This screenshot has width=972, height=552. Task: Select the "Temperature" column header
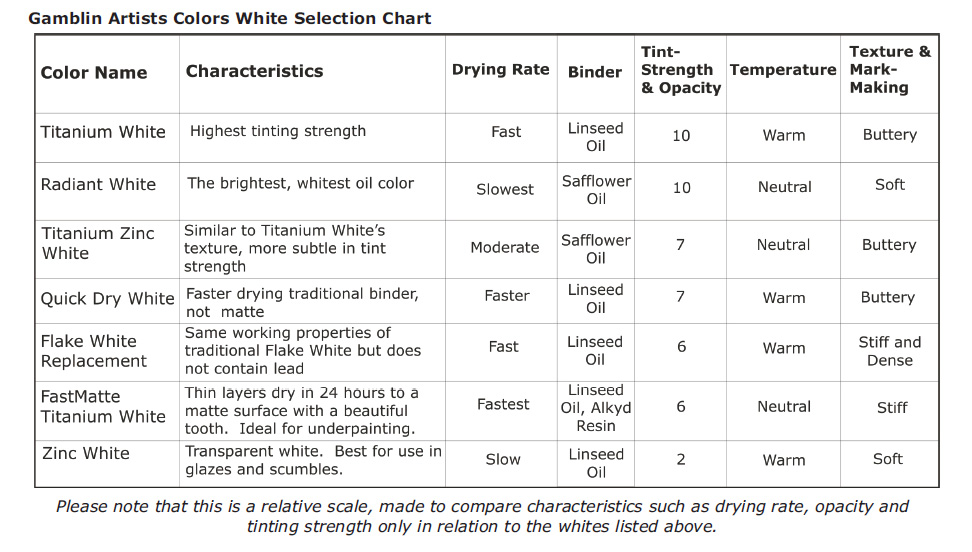click(x=783, y=69)
